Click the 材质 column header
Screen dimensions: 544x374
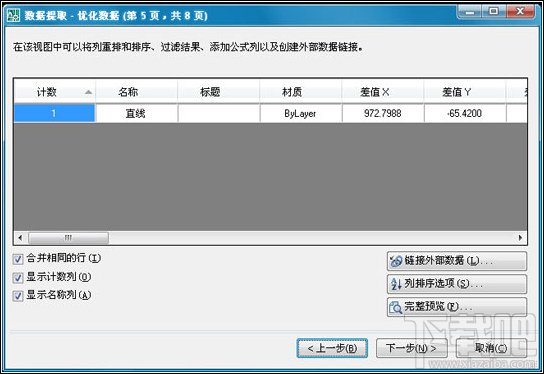300,92
